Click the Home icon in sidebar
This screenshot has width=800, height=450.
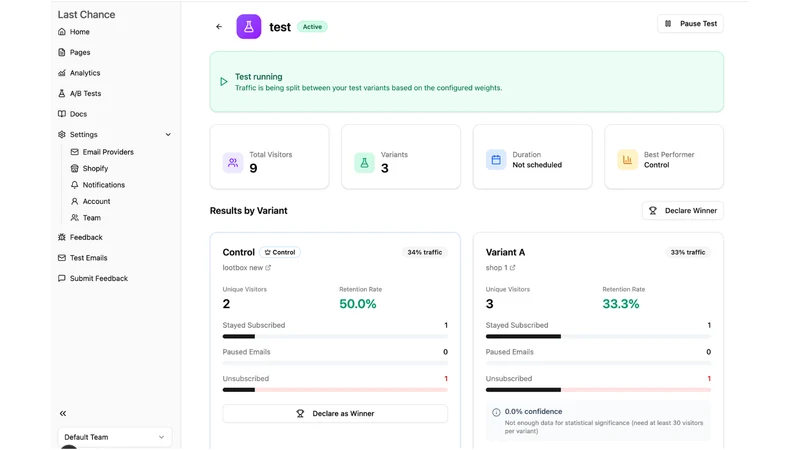[x=62, y=32]
